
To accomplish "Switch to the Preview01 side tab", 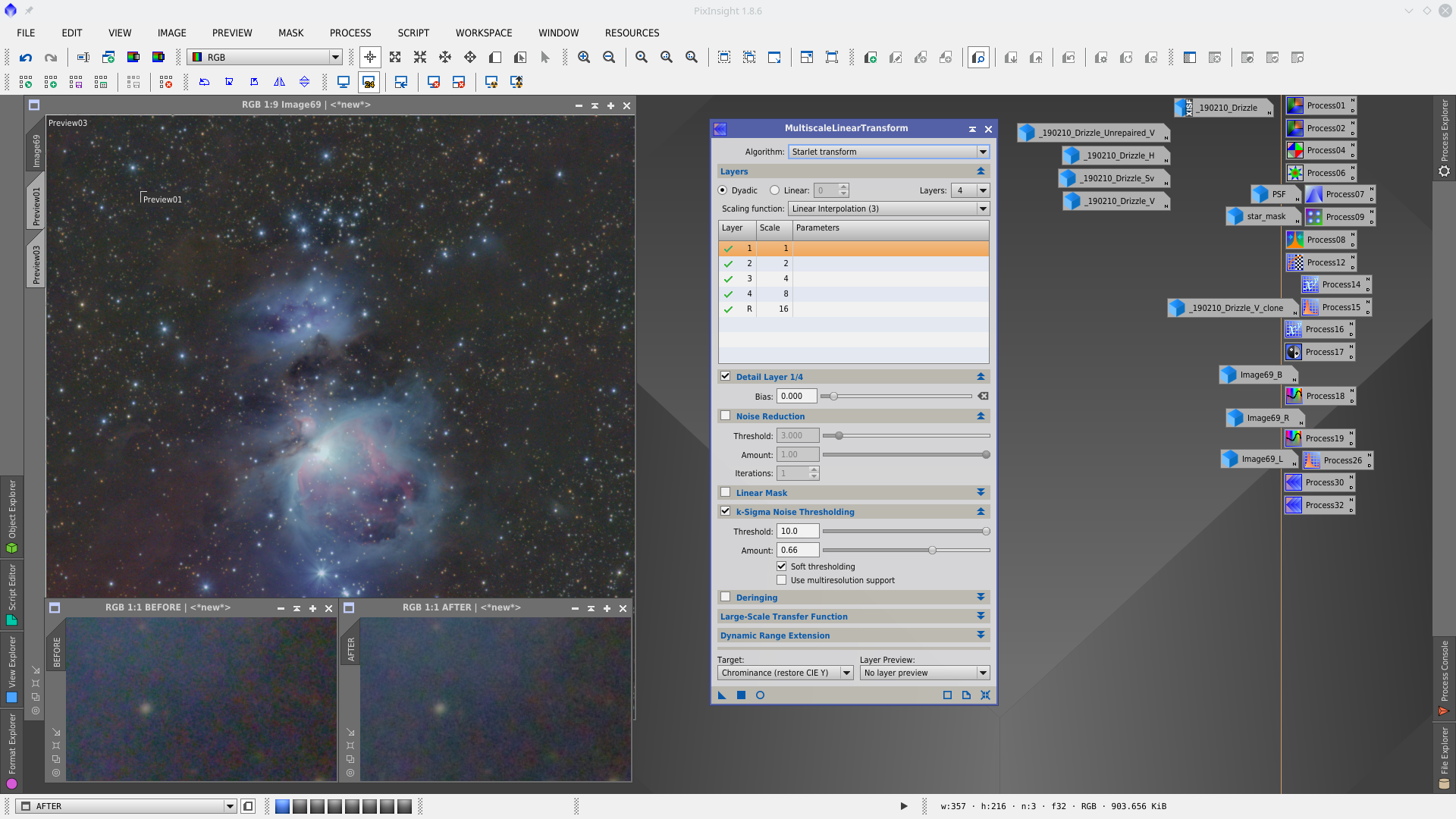I will coord(36,206).
